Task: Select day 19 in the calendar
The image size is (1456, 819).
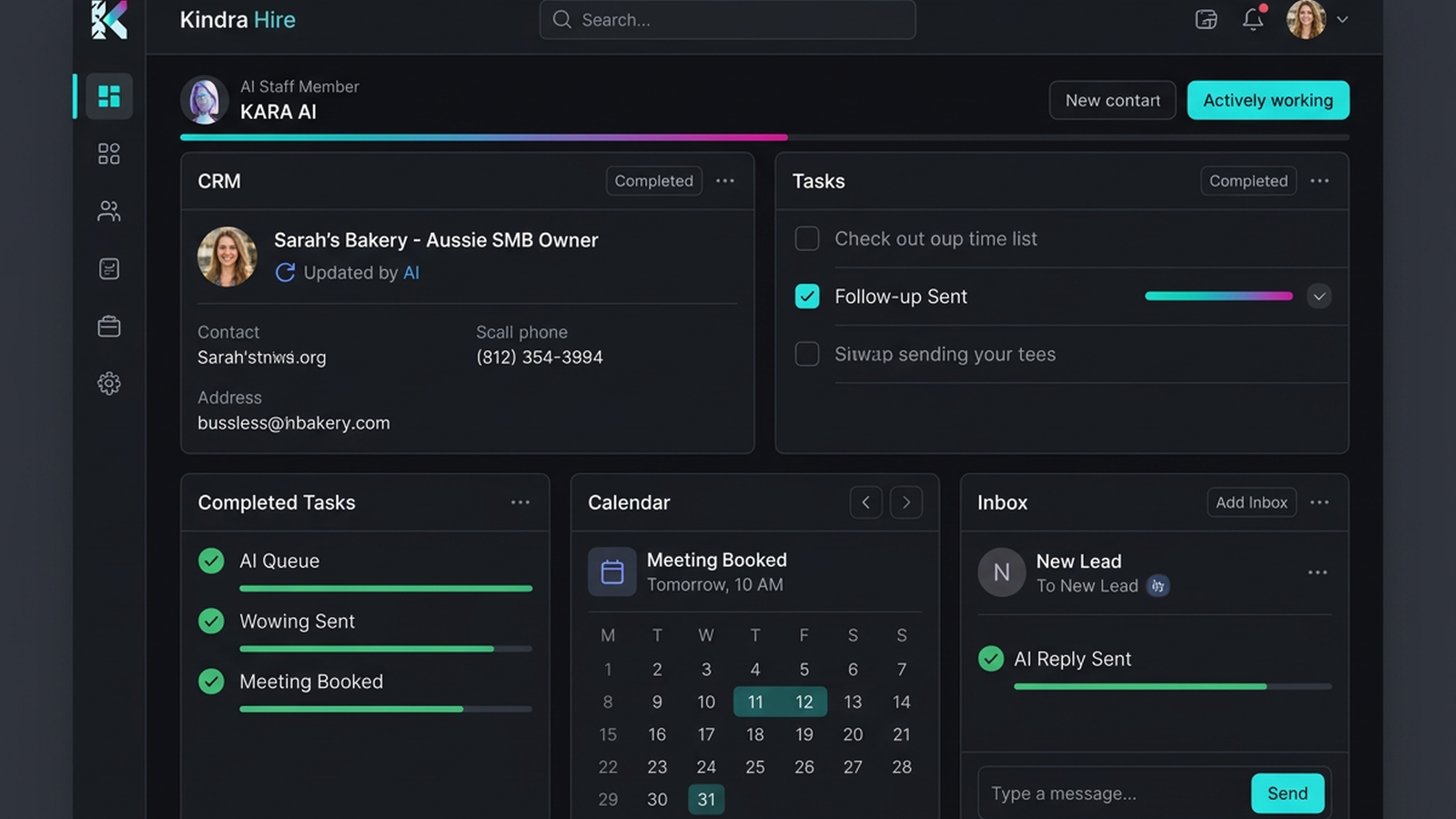Action: point(804,734)
